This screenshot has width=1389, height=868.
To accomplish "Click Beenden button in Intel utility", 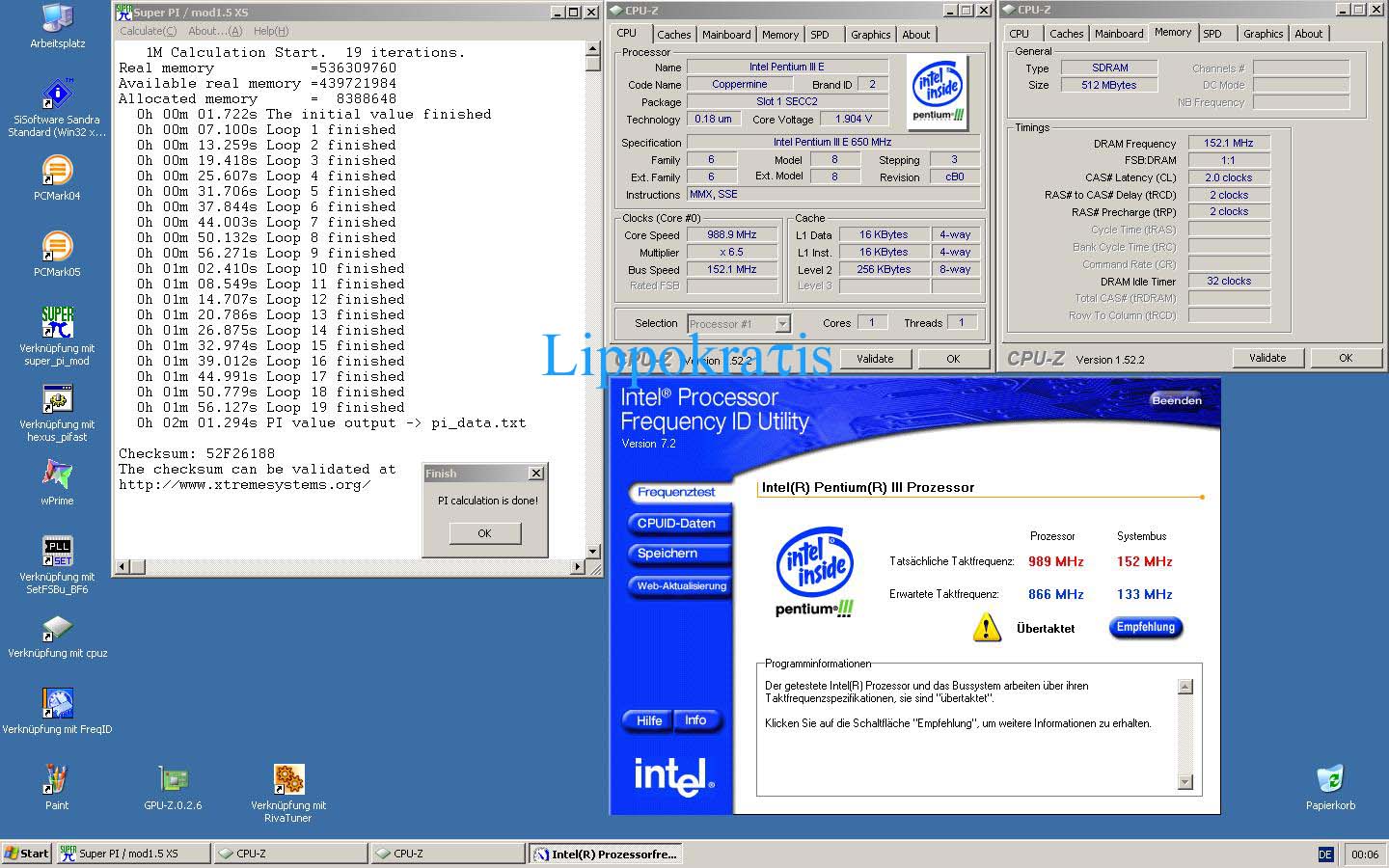I will 1177,400.
